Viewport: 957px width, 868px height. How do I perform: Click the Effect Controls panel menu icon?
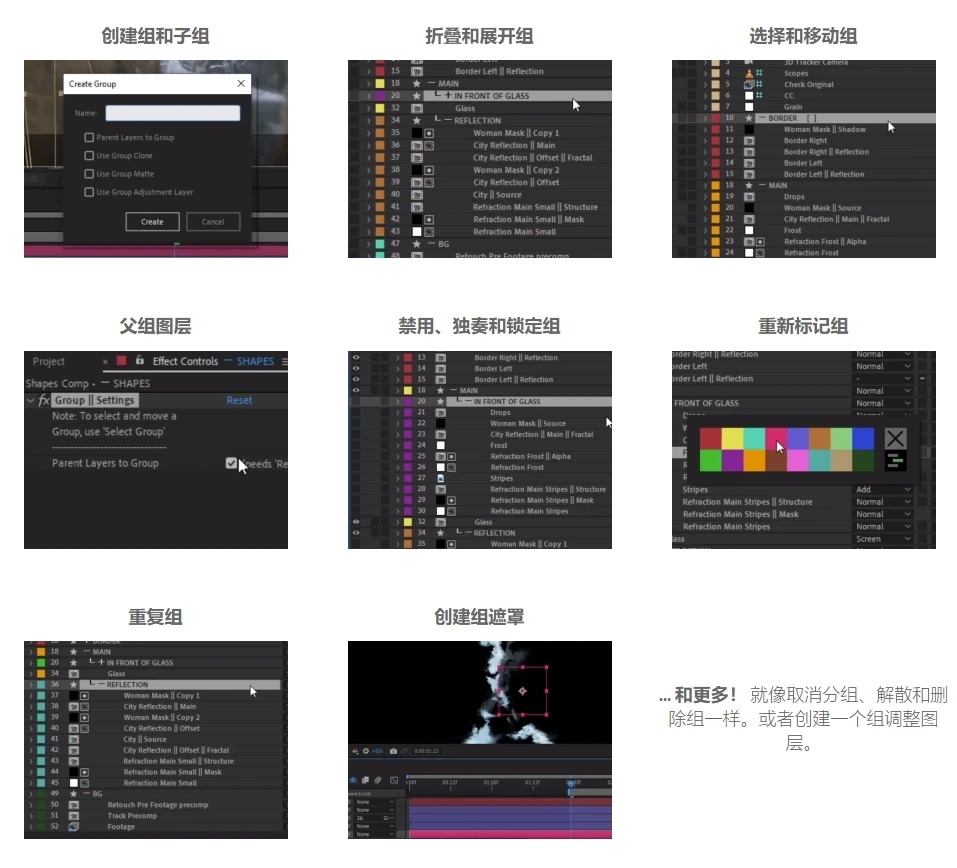click(x=284, y=361)
